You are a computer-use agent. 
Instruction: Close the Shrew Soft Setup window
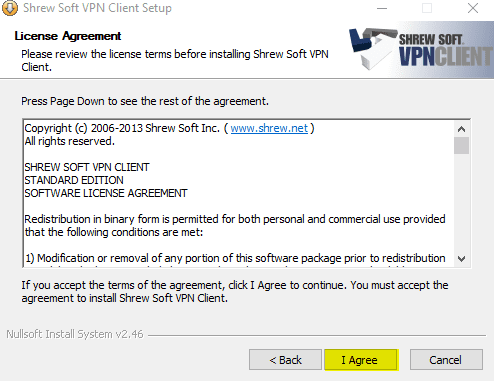(x=473, y=8)
